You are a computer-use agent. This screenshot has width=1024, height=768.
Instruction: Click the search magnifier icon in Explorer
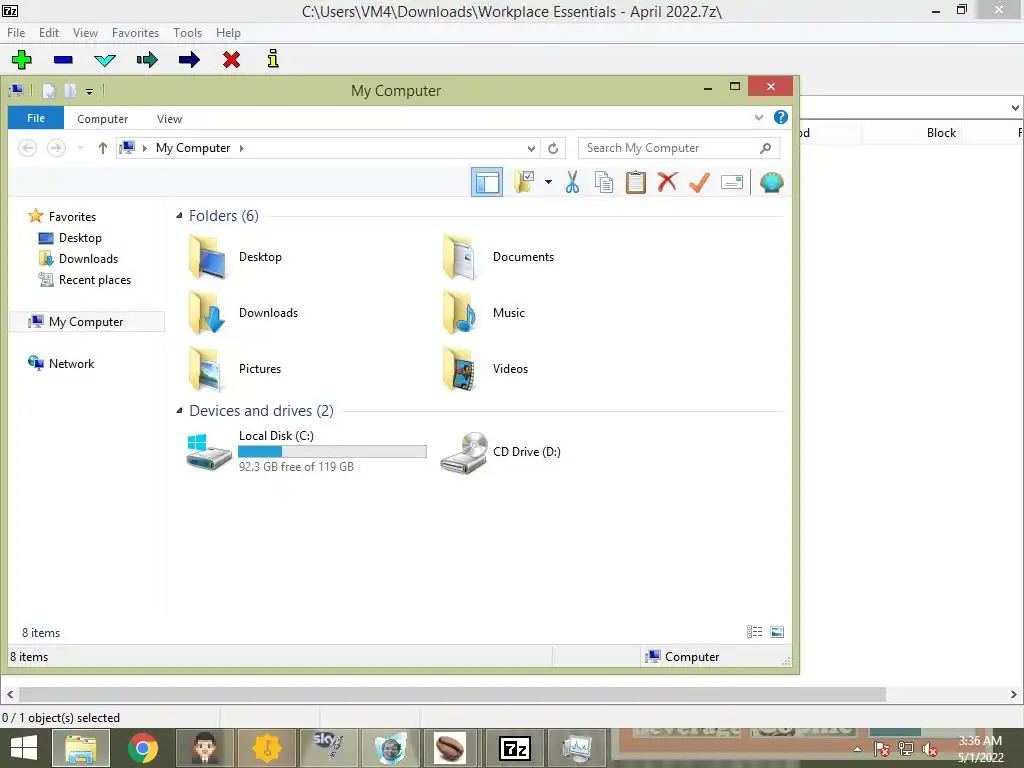click(x=765, y=148)
